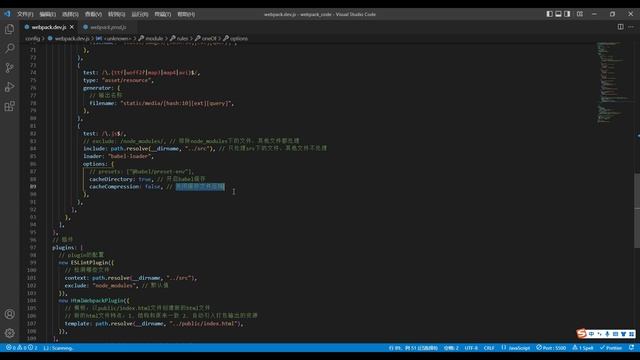Open errors and warnings in status bar
This screenshot has height=360, width=640.
click(x=21, y=348)
